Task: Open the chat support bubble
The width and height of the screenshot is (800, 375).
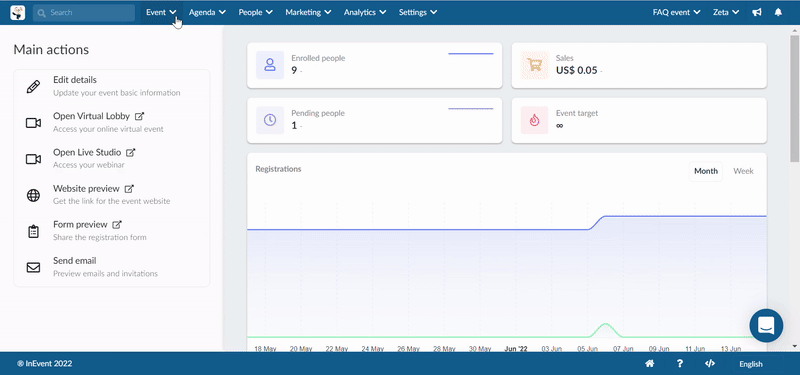Action: click(766, 326)
